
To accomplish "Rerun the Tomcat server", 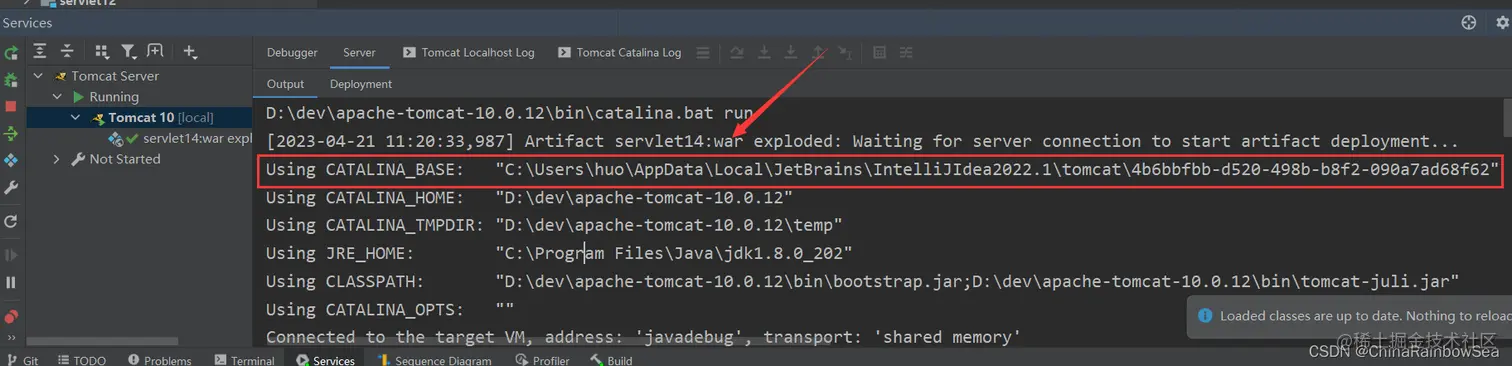I will pos(11,53).
